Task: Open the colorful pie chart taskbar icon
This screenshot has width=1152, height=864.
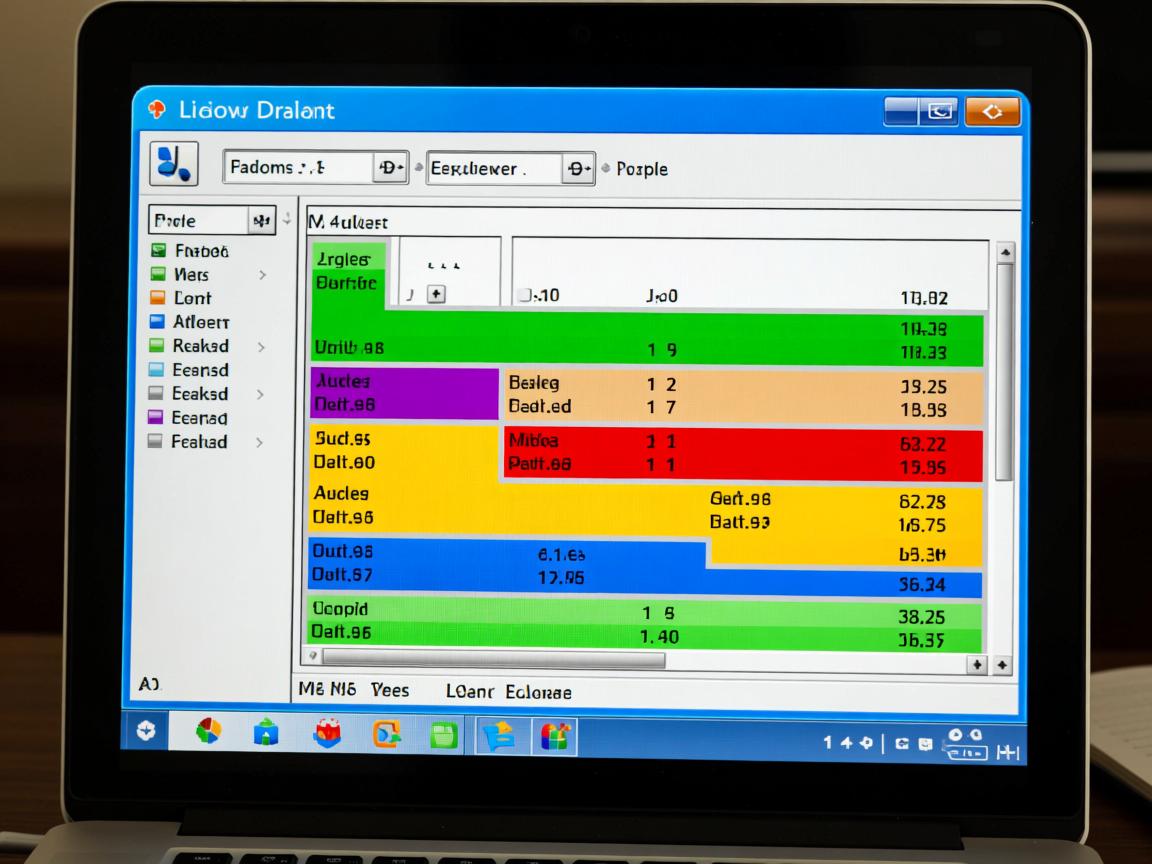Action: coord(208,733)
